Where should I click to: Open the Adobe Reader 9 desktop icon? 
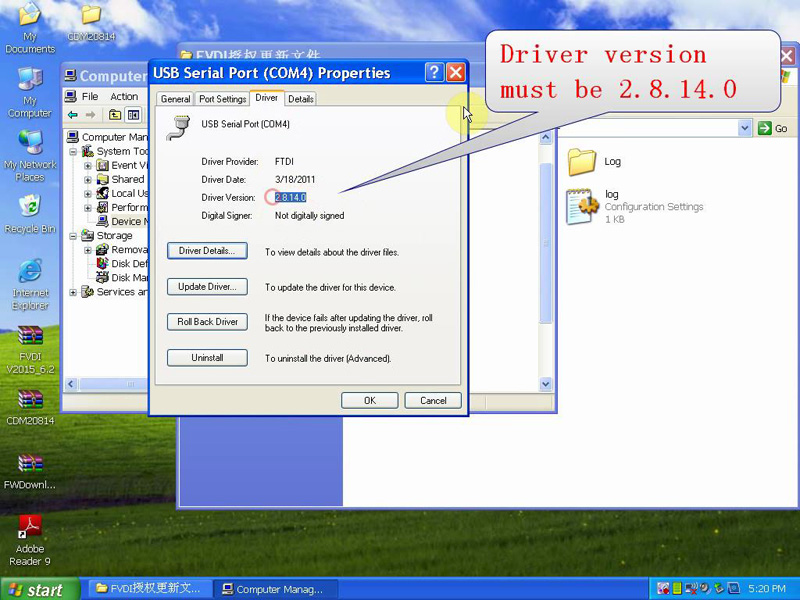[x=30, y=526]
